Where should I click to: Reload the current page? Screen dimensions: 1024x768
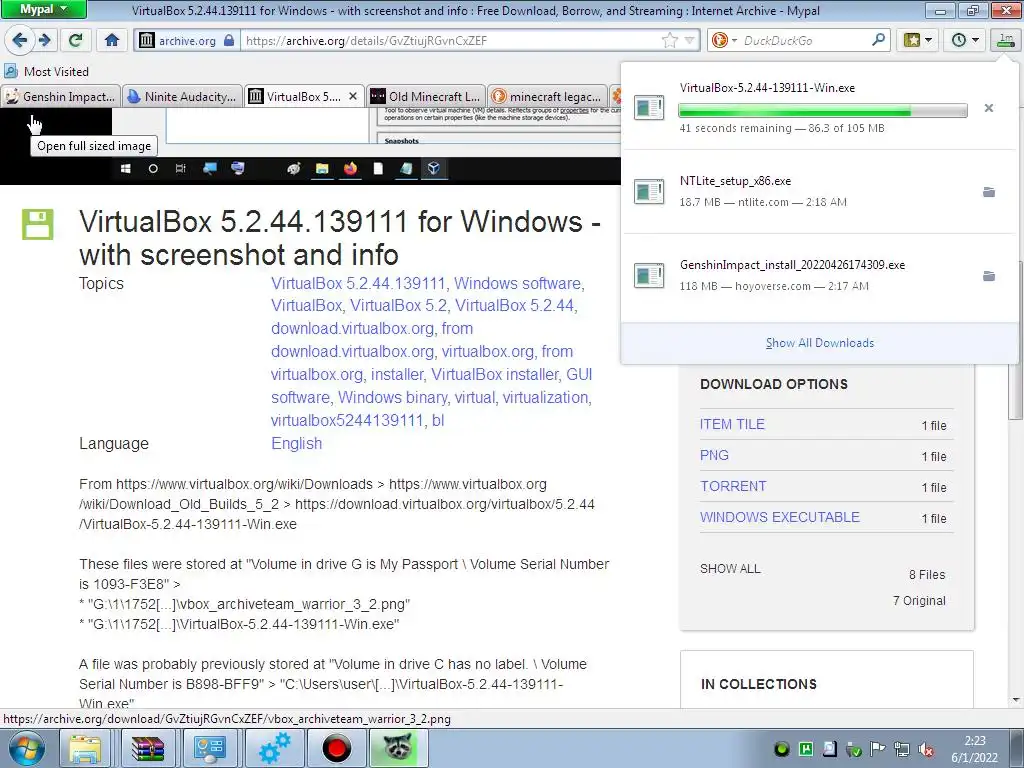(75, 40)
